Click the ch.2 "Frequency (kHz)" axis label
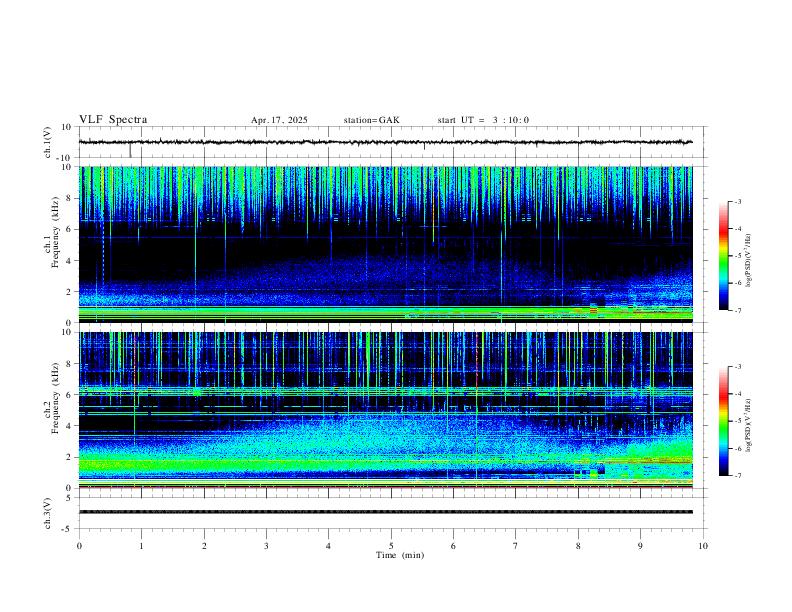792x612 pixels. (56, 398)
